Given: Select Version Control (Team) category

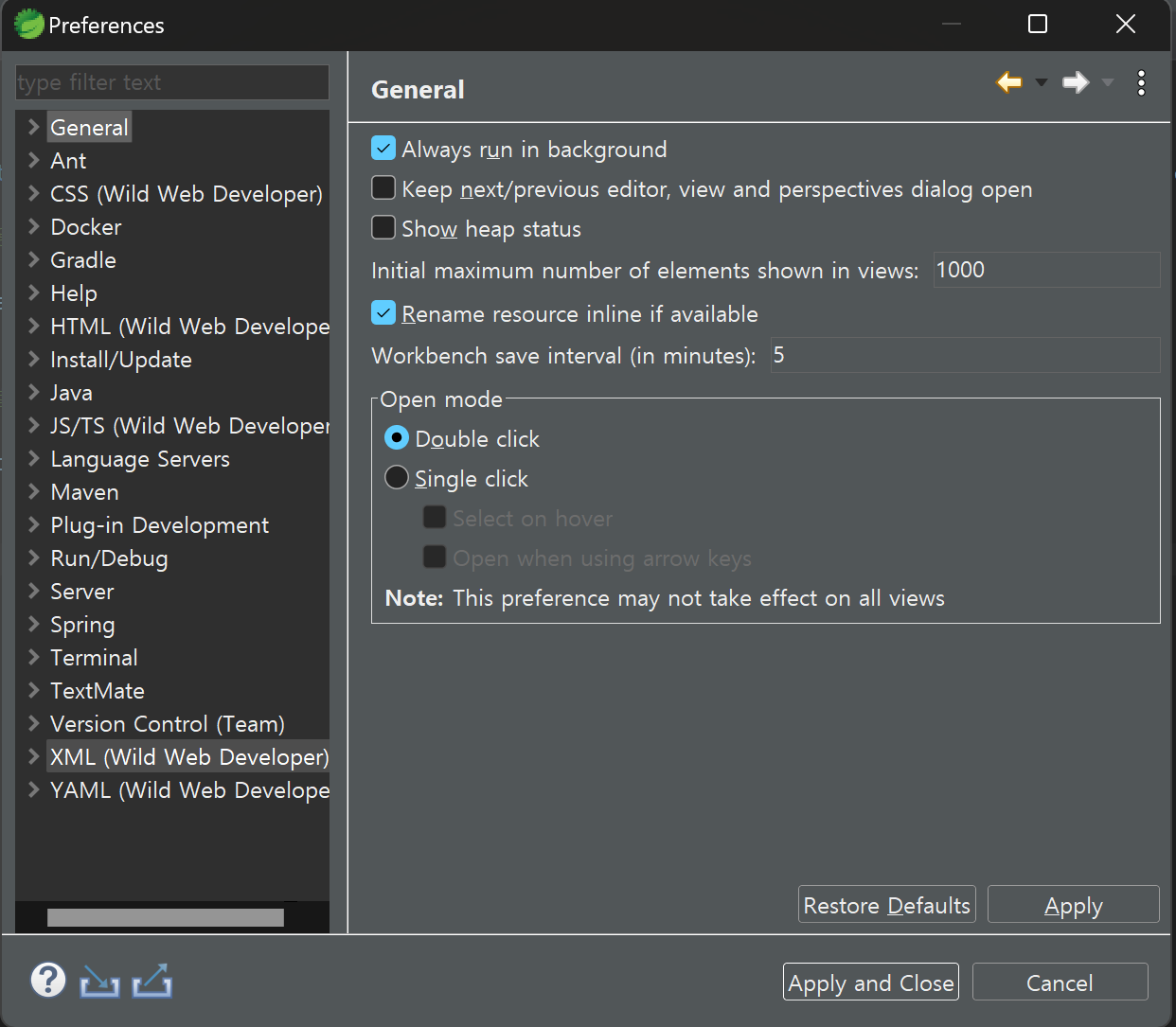Looking at the screenshot, I should [x=168, y=724].
